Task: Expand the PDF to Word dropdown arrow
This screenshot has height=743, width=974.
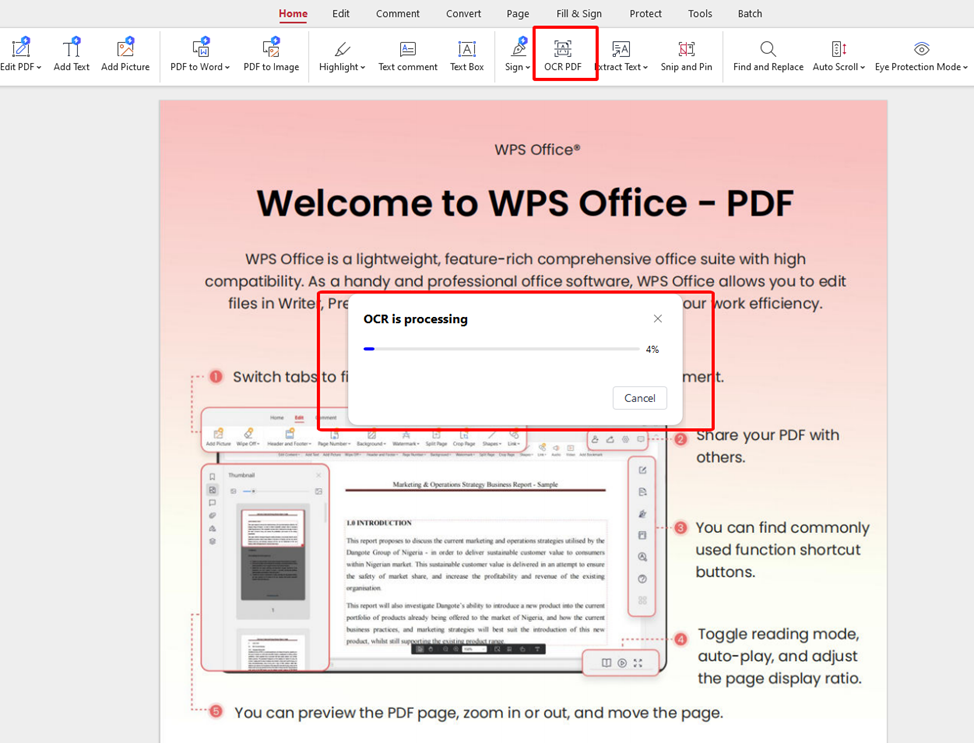Action: pyautogui.click(x=227, y=67)
